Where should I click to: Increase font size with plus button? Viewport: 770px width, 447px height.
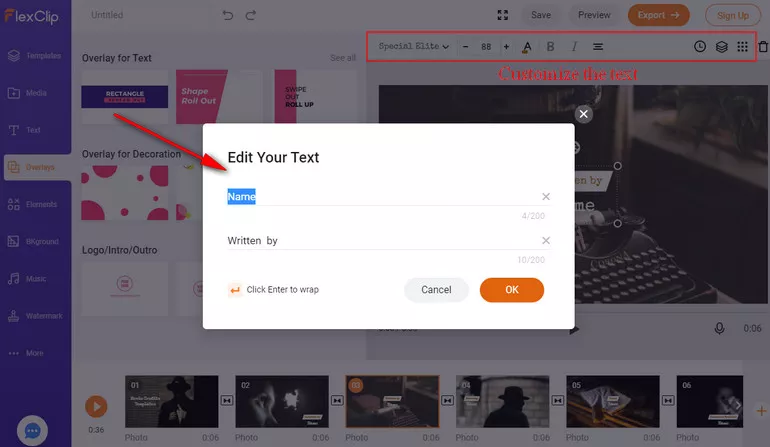coord(506,47)
